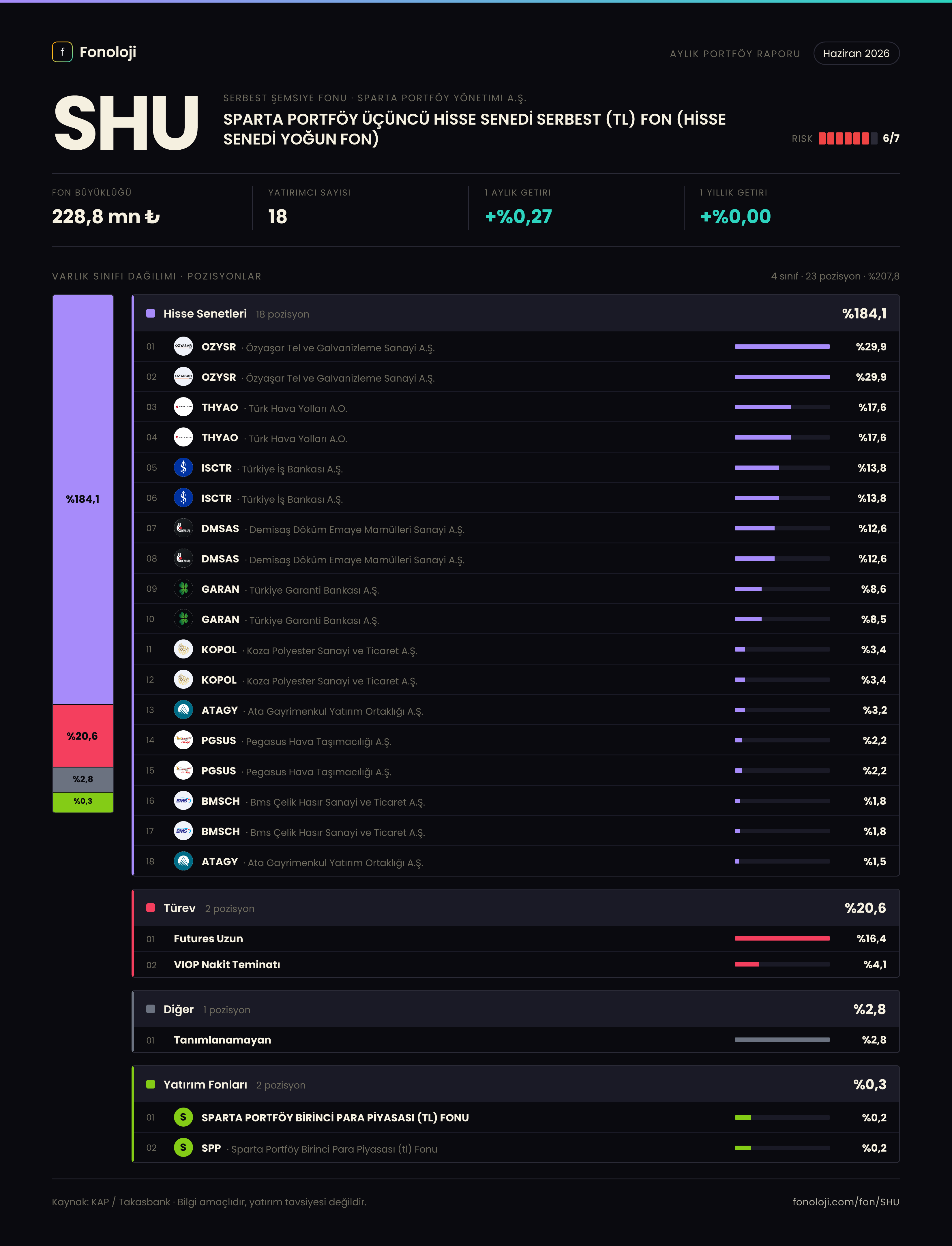The width and height of the screenshot is (952, 1246).
Task: Open the ISCTR bank logo in row 06
Action: point(183,498)
